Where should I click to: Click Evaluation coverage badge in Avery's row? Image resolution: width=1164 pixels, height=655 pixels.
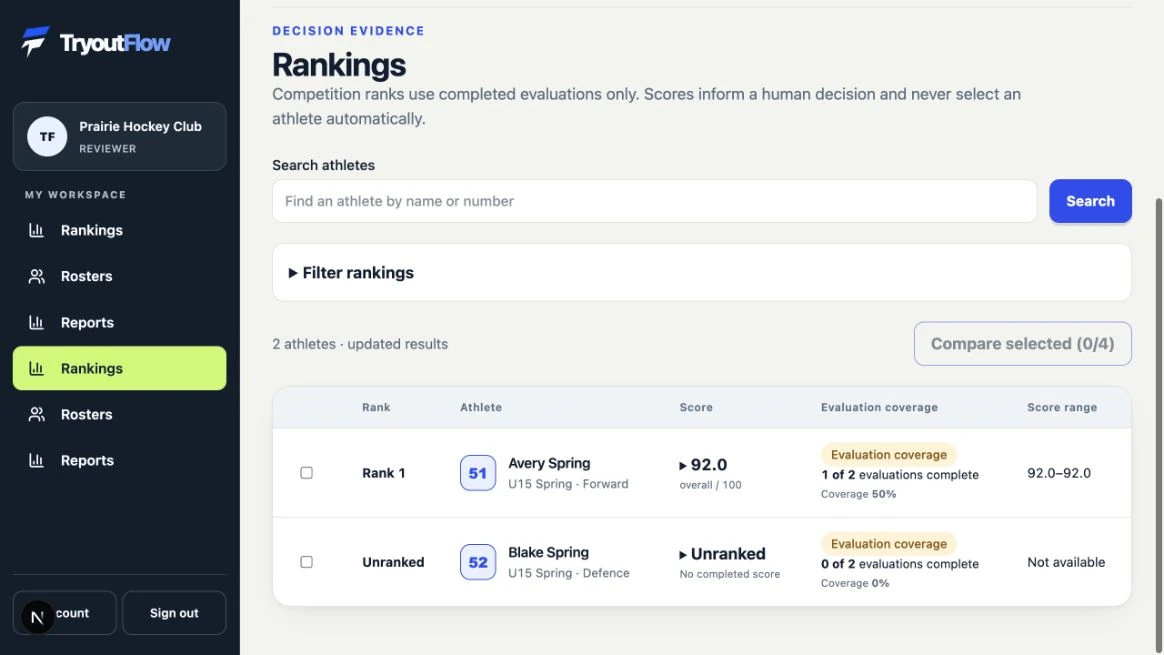(888, 454)
